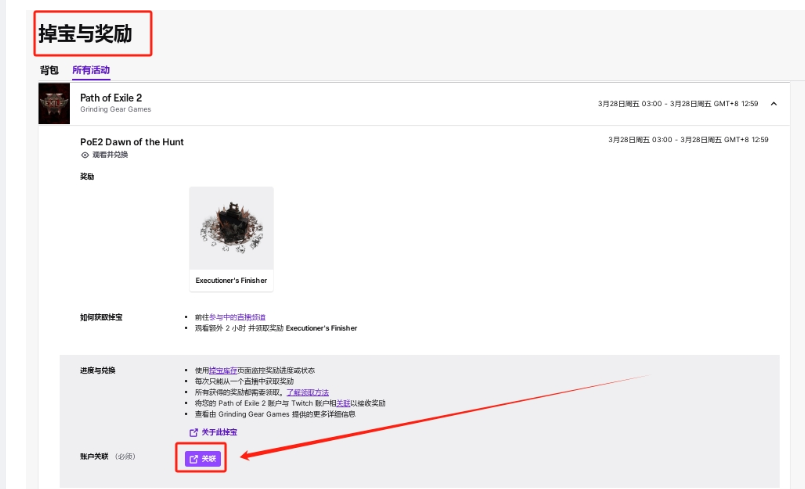Click the PoE2 Dawn of the Hunt heading
The height and width of the screenshot is (489, 805).
point(132,142)
